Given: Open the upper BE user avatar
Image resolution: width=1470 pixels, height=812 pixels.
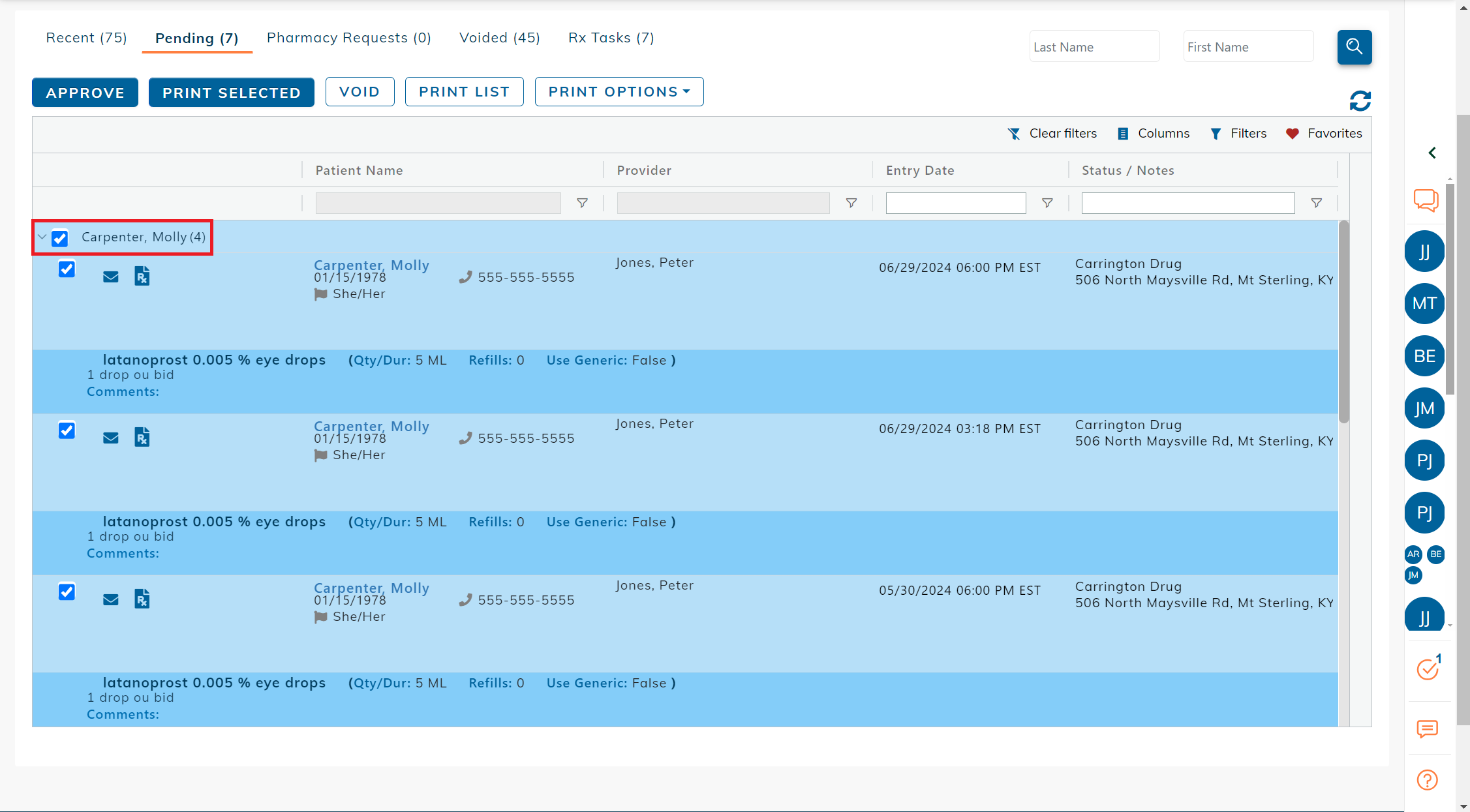Looking at the screenshot, I should (1424, 356).
